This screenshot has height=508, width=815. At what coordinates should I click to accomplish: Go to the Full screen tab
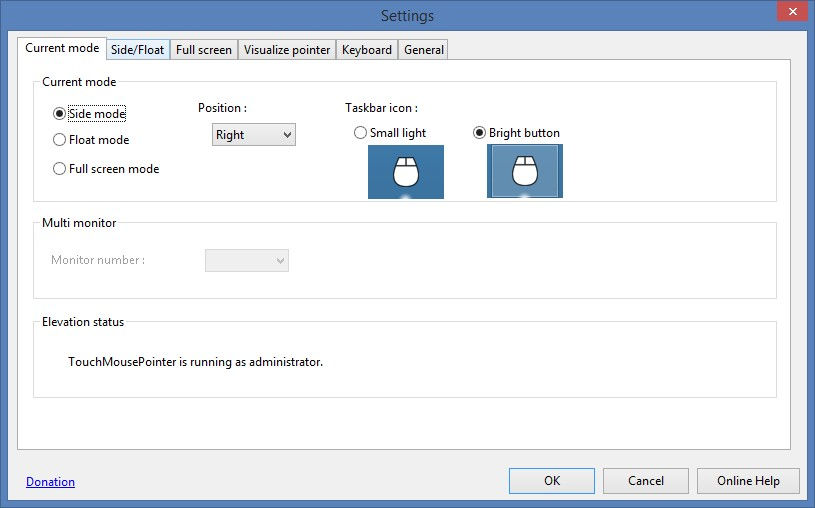[204, 50]
